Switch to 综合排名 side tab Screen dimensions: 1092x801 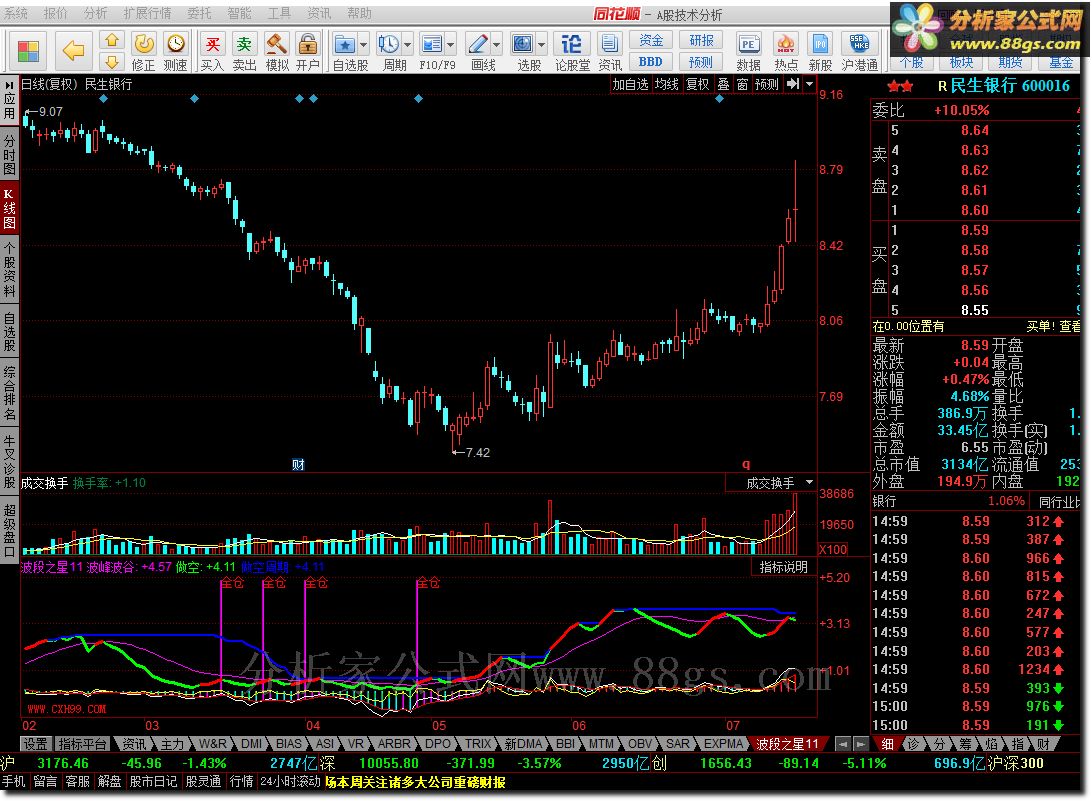click(10, 392)
